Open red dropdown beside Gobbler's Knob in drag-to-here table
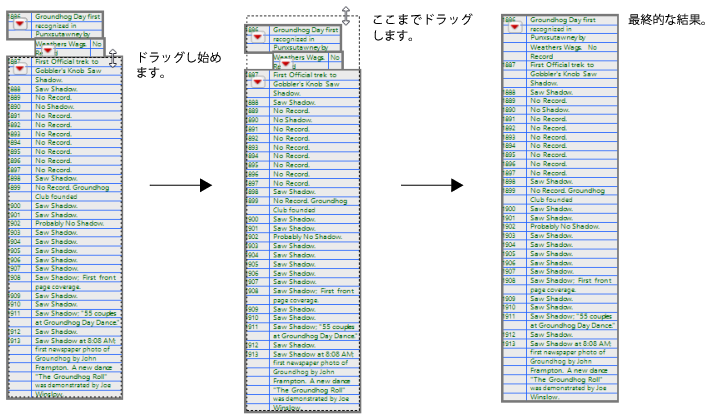The image size is (718, 416). coord(258,82)
